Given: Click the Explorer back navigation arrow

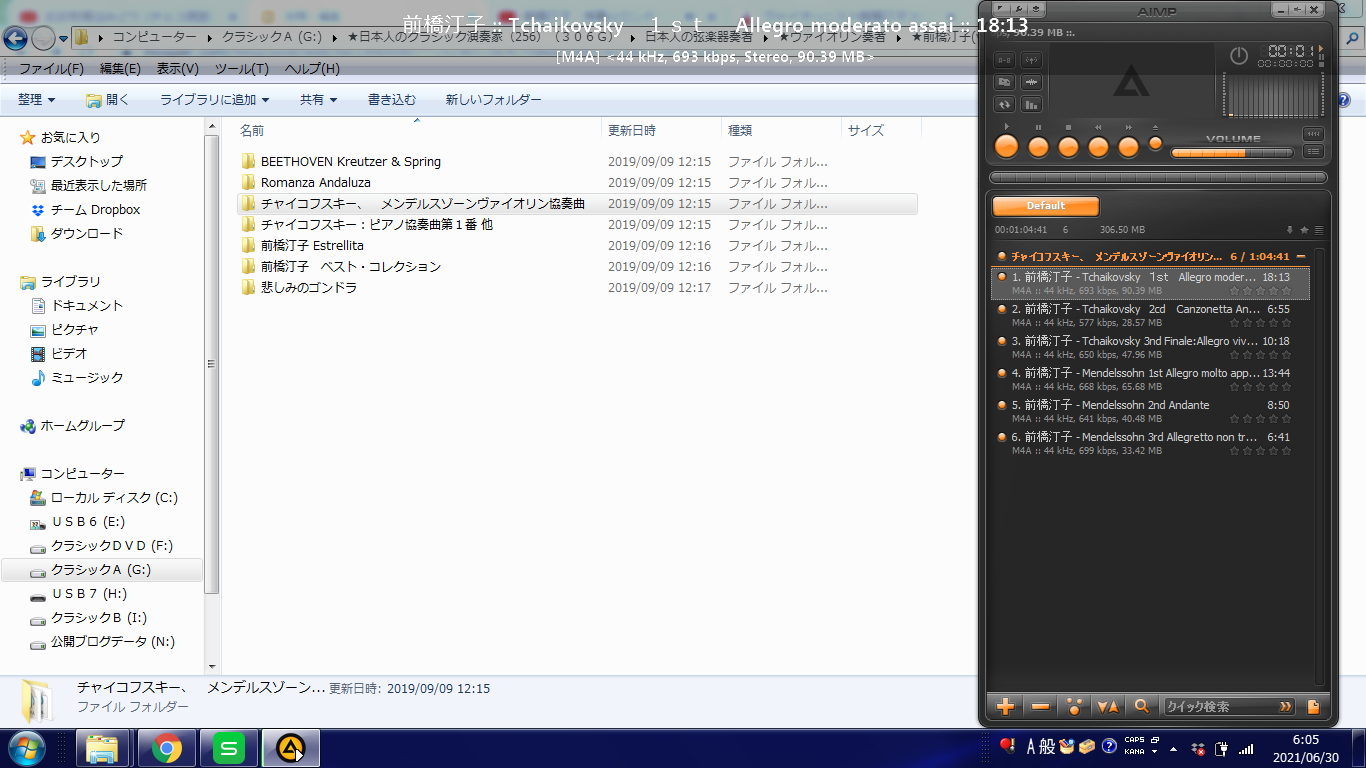Looking at the screenshot, I should pyautogui.click(x=15, y=38).
